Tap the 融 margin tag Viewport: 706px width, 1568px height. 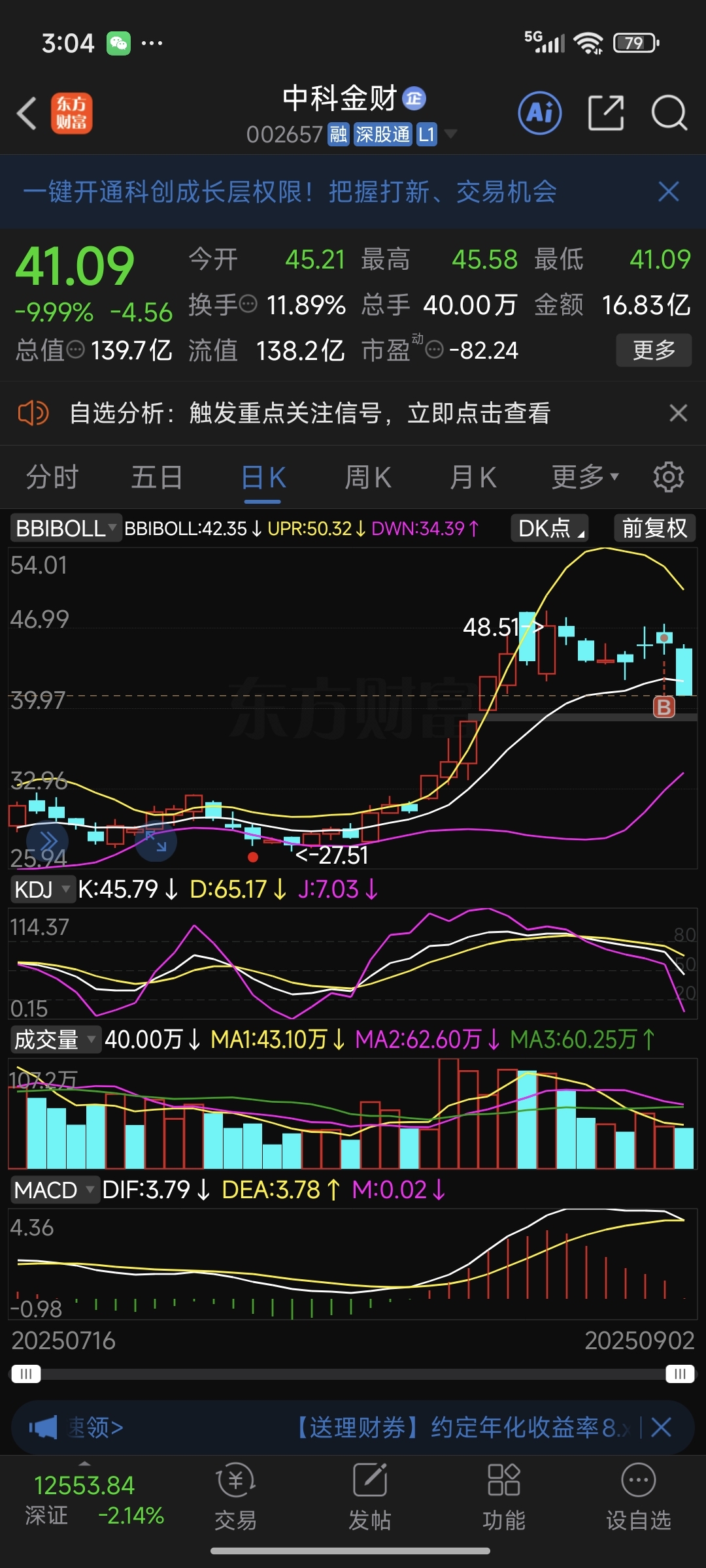pyautogui.click(x=338, y=135)
